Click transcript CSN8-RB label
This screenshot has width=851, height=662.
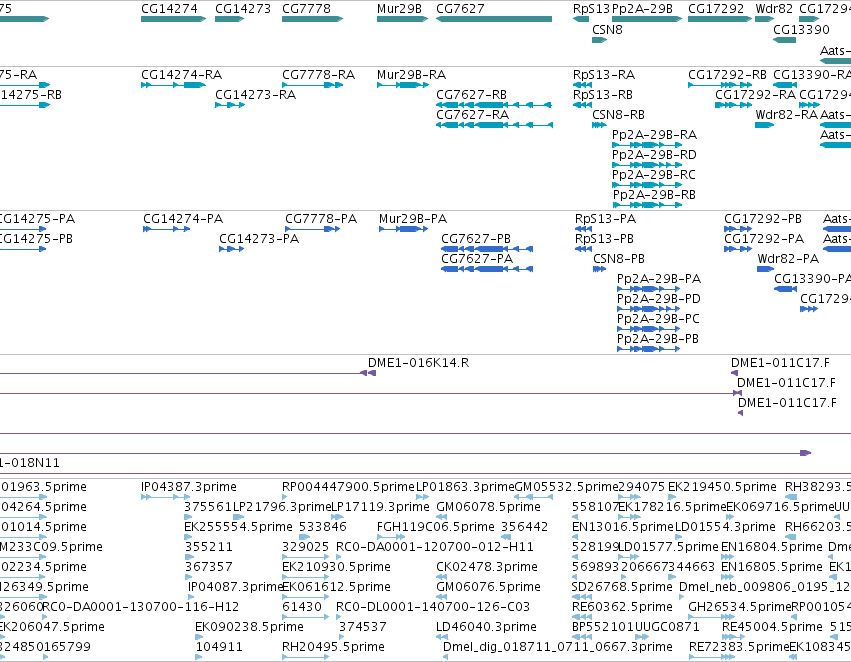tap(618, 114)
